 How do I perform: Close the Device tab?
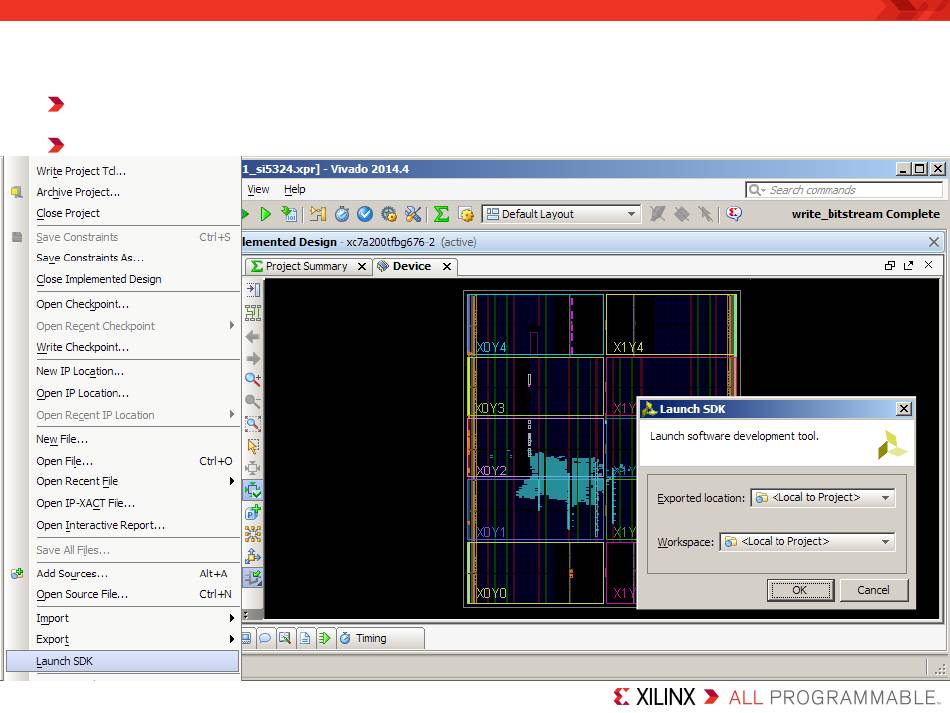pyautogui.click(x=447, y=267)
